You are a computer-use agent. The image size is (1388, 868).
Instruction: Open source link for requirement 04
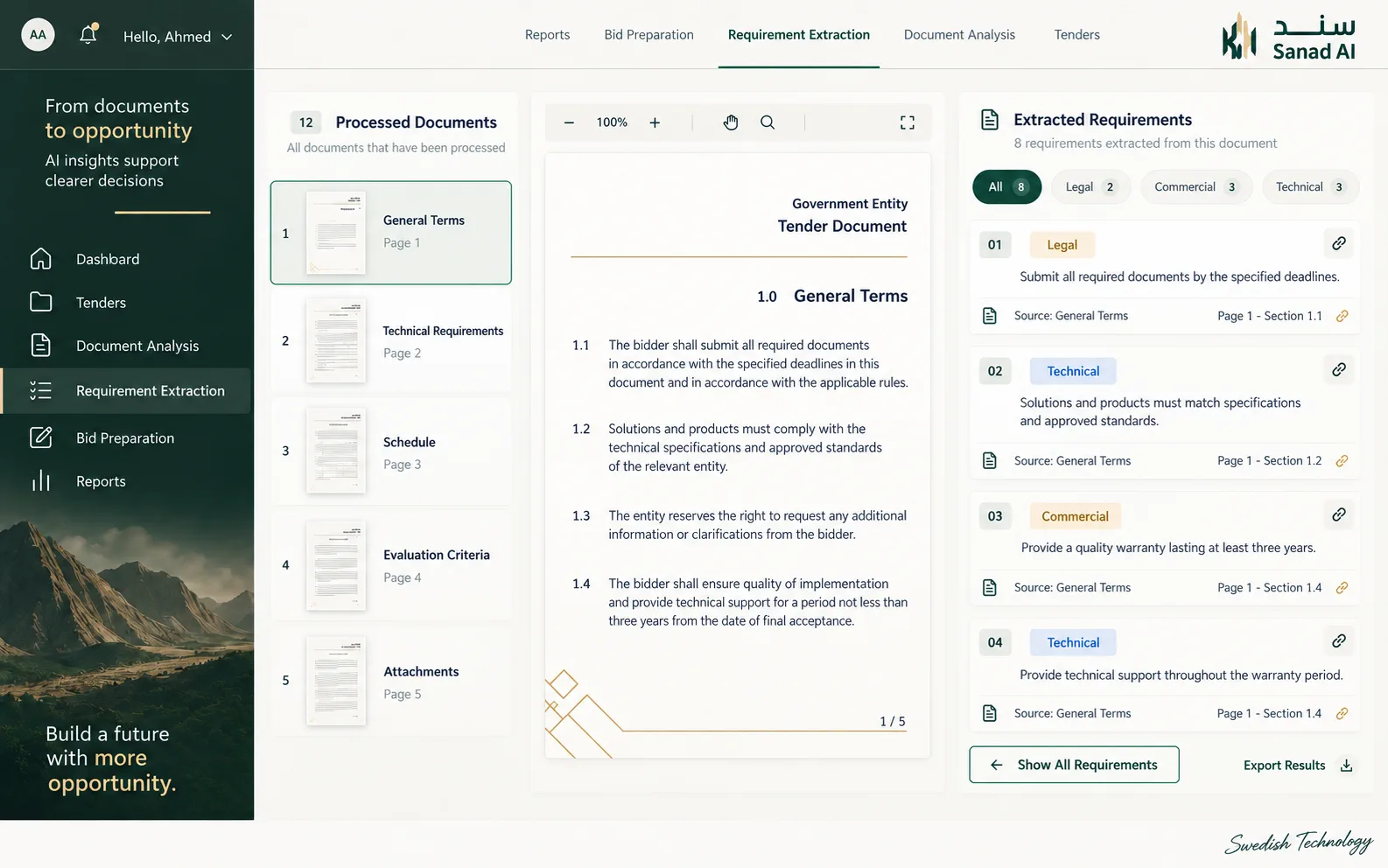click(1342, 714)
